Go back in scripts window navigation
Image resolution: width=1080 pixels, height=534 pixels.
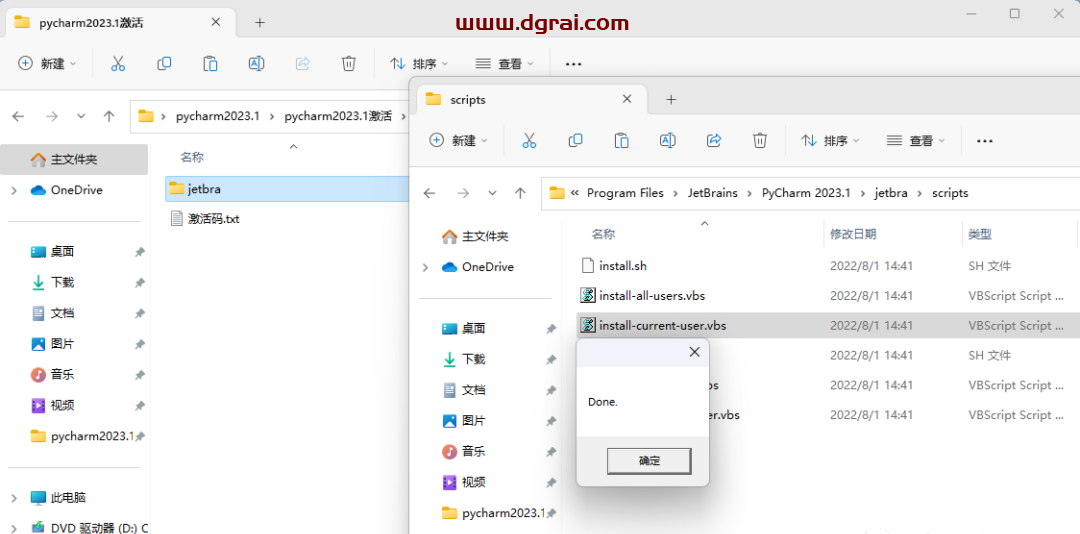click(x=430, y=194)
